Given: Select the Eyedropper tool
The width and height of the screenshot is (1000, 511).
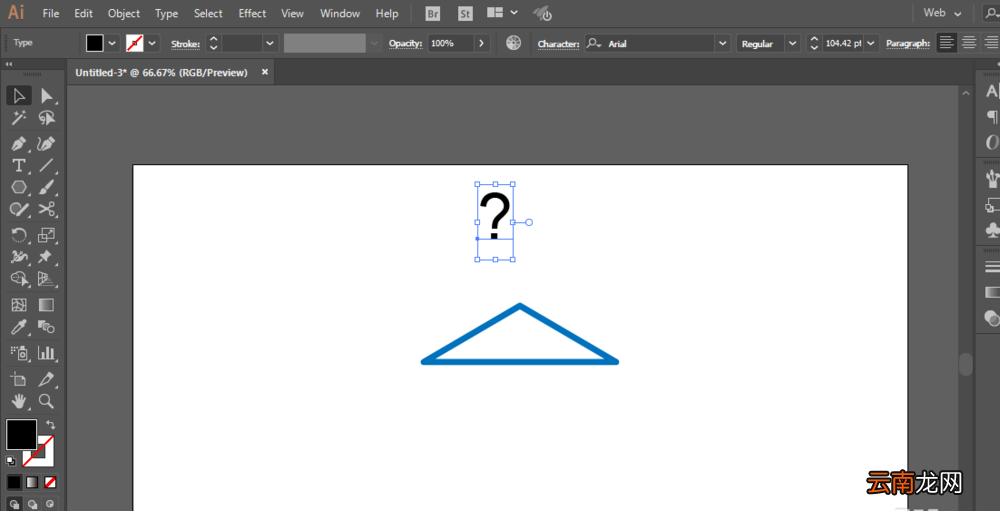Looking at the screenshot, I should click(19, 327).
